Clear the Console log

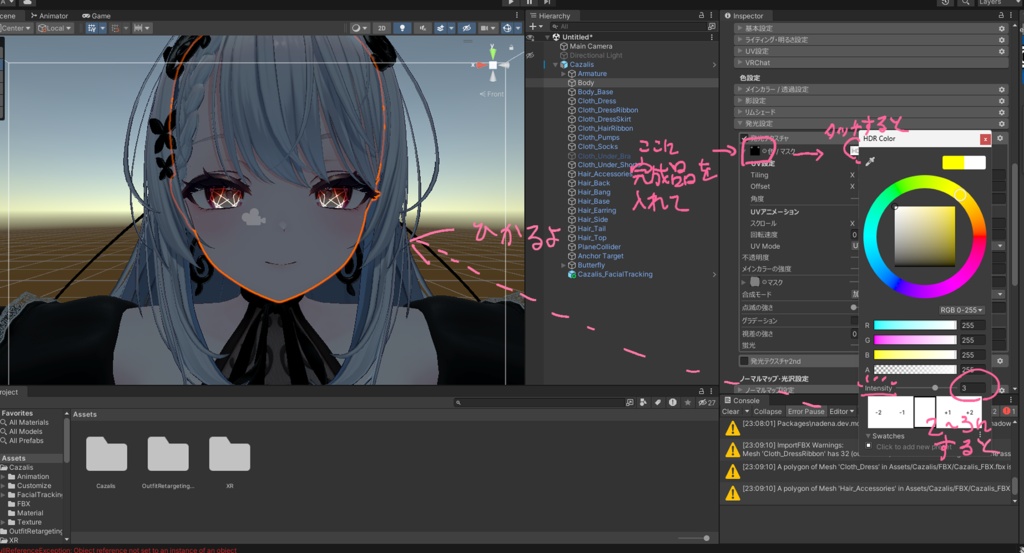point(730,411)
